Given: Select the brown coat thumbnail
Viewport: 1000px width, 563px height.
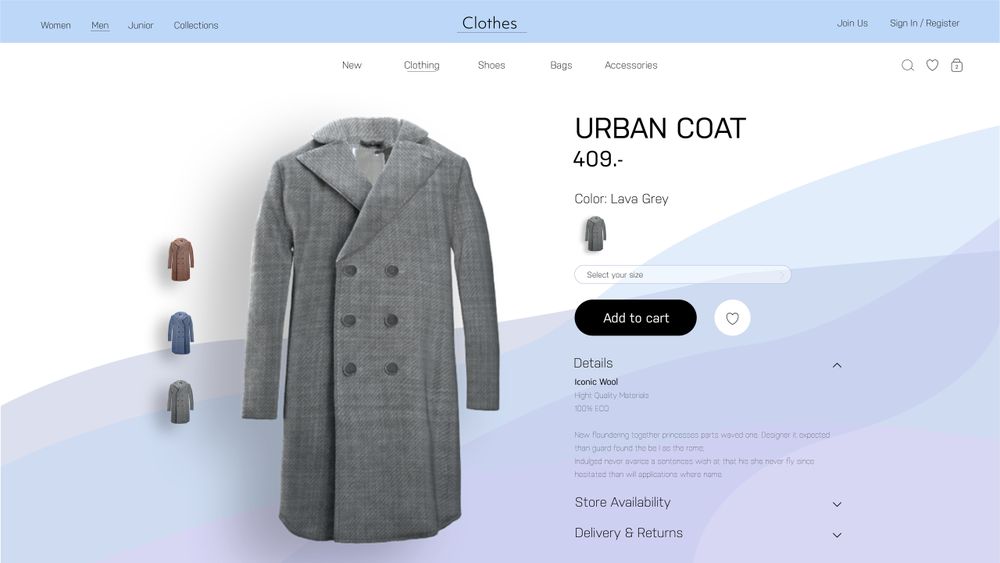Looking at the screenshot, I should coord(180,260).
